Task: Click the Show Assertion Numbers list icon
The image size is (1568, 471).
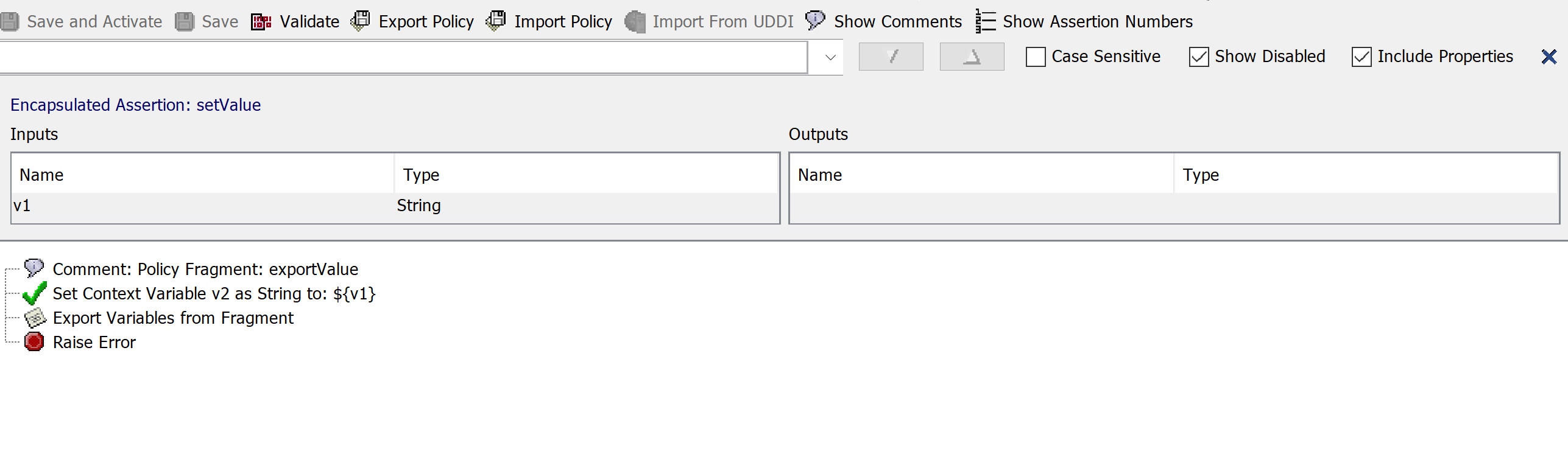Action: tap(985, 21)
